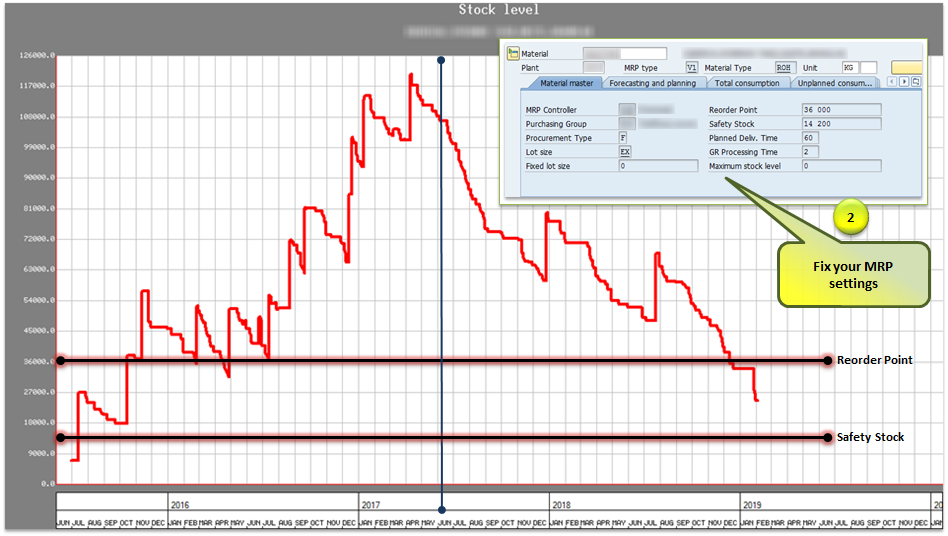Click the Unit KG field
Image resolution: width=948 pixels, height=536 pixels.
[849, 68]
